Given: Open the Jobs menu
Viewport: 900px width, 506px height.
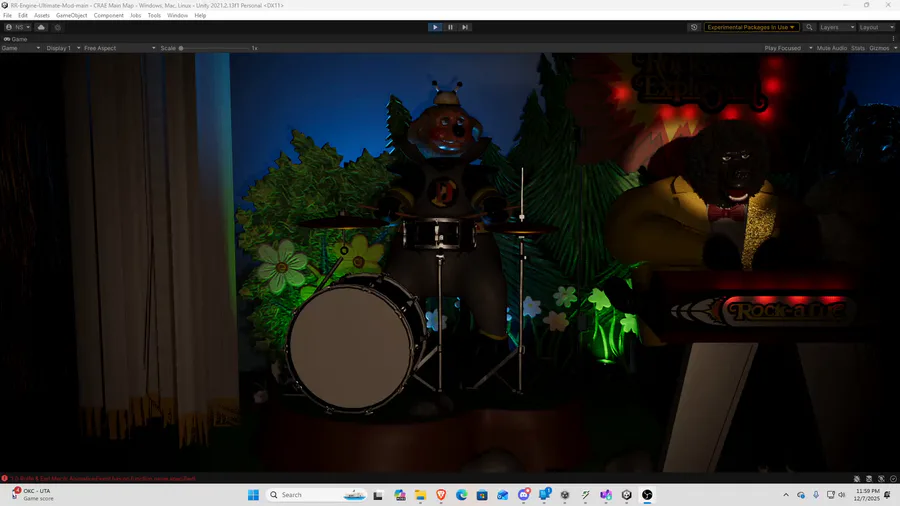Looking at the screenshot, I should coord(135,15).
